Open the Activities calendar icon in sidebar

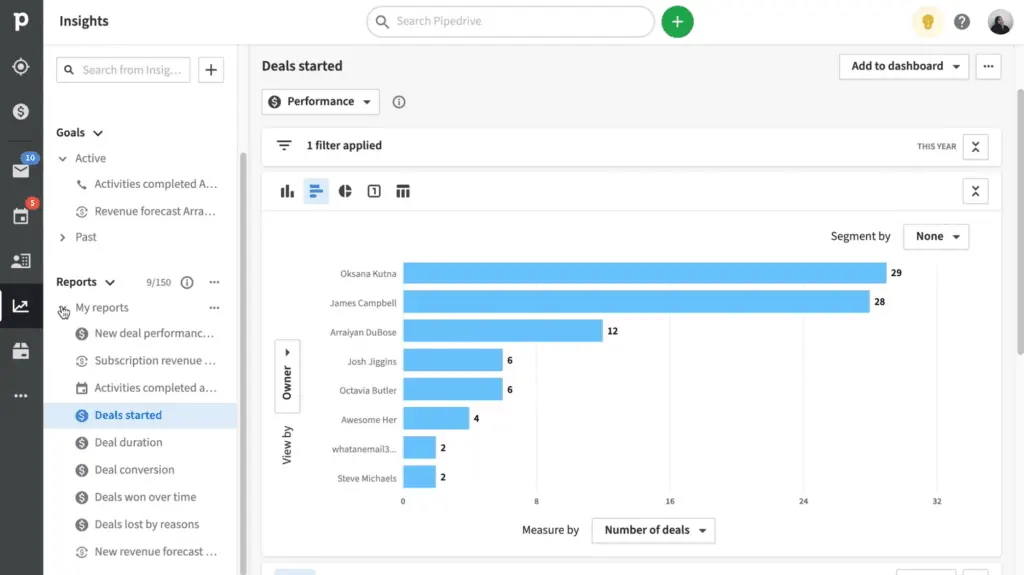(x=21, y=216)
